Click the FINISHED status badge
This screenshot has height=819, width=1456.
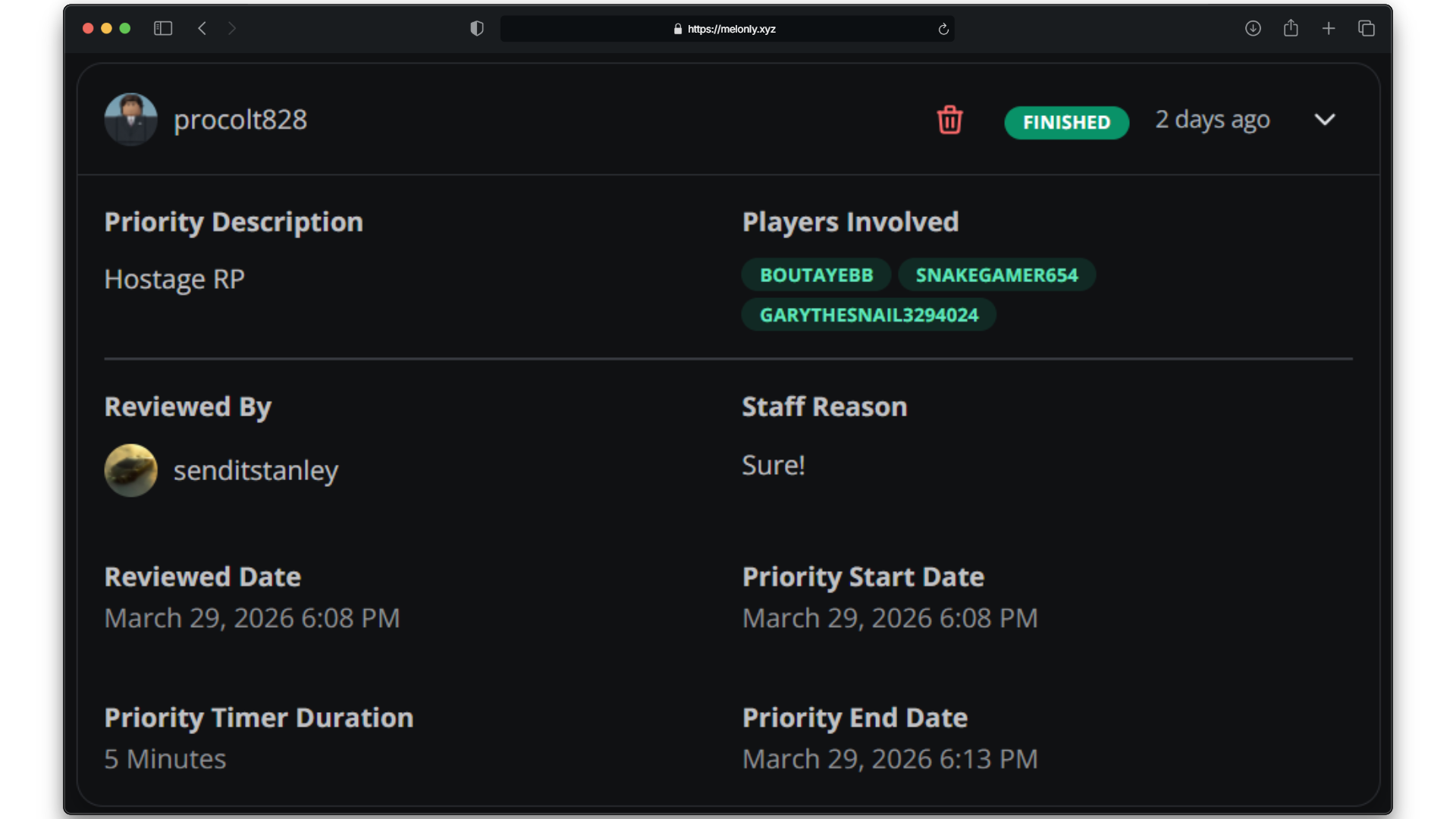click(1066, 123)
